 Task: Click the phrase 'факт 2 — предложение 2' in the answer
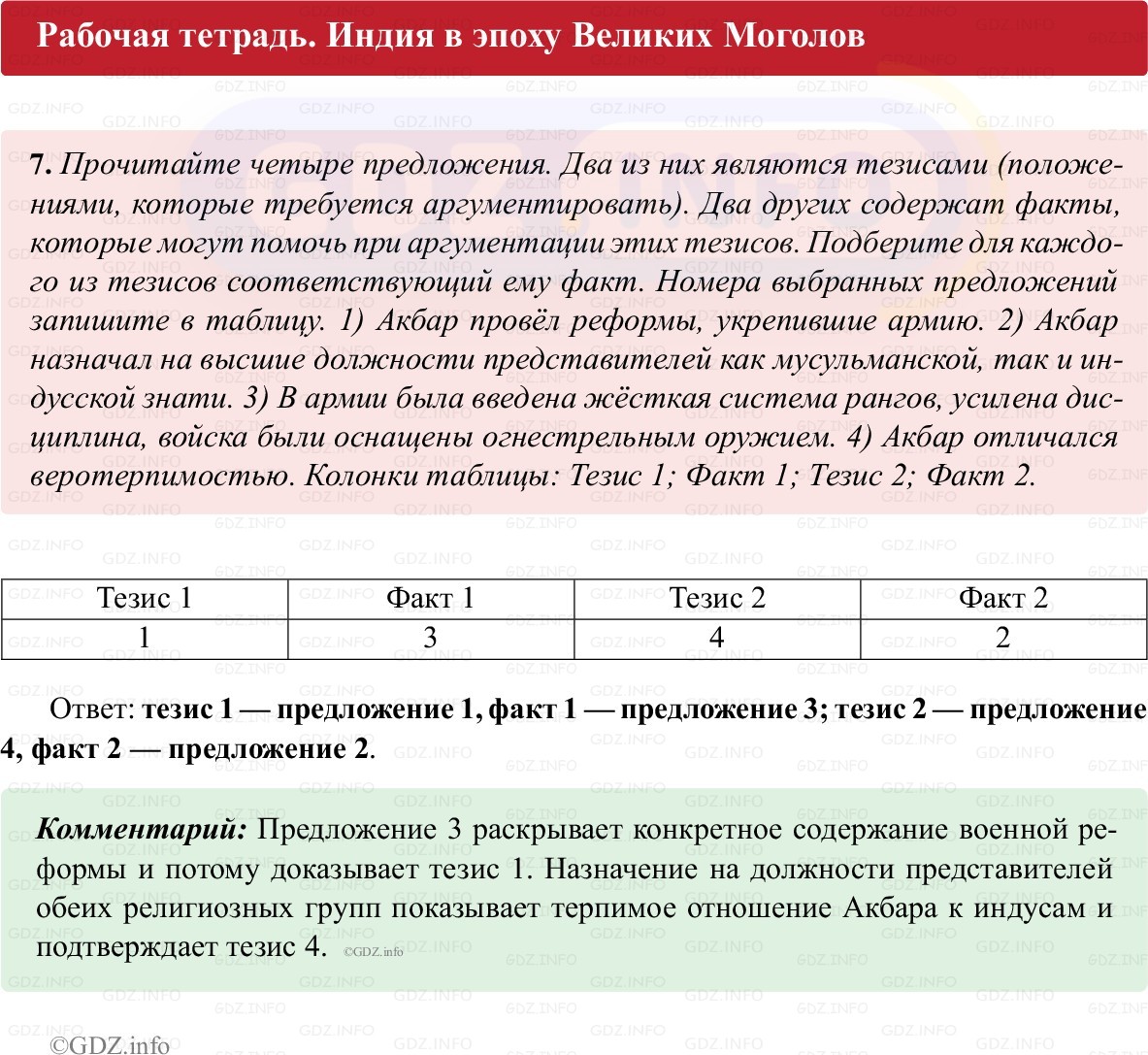201,749
